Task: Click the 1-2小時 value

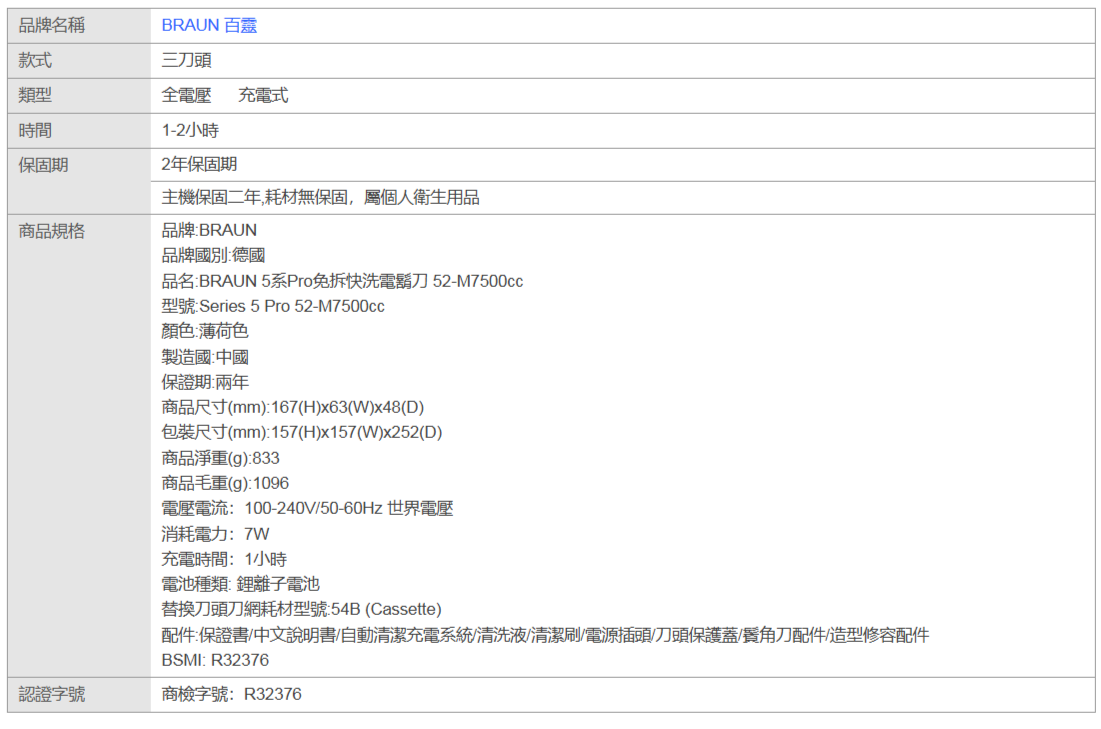Action: point(190,131)
